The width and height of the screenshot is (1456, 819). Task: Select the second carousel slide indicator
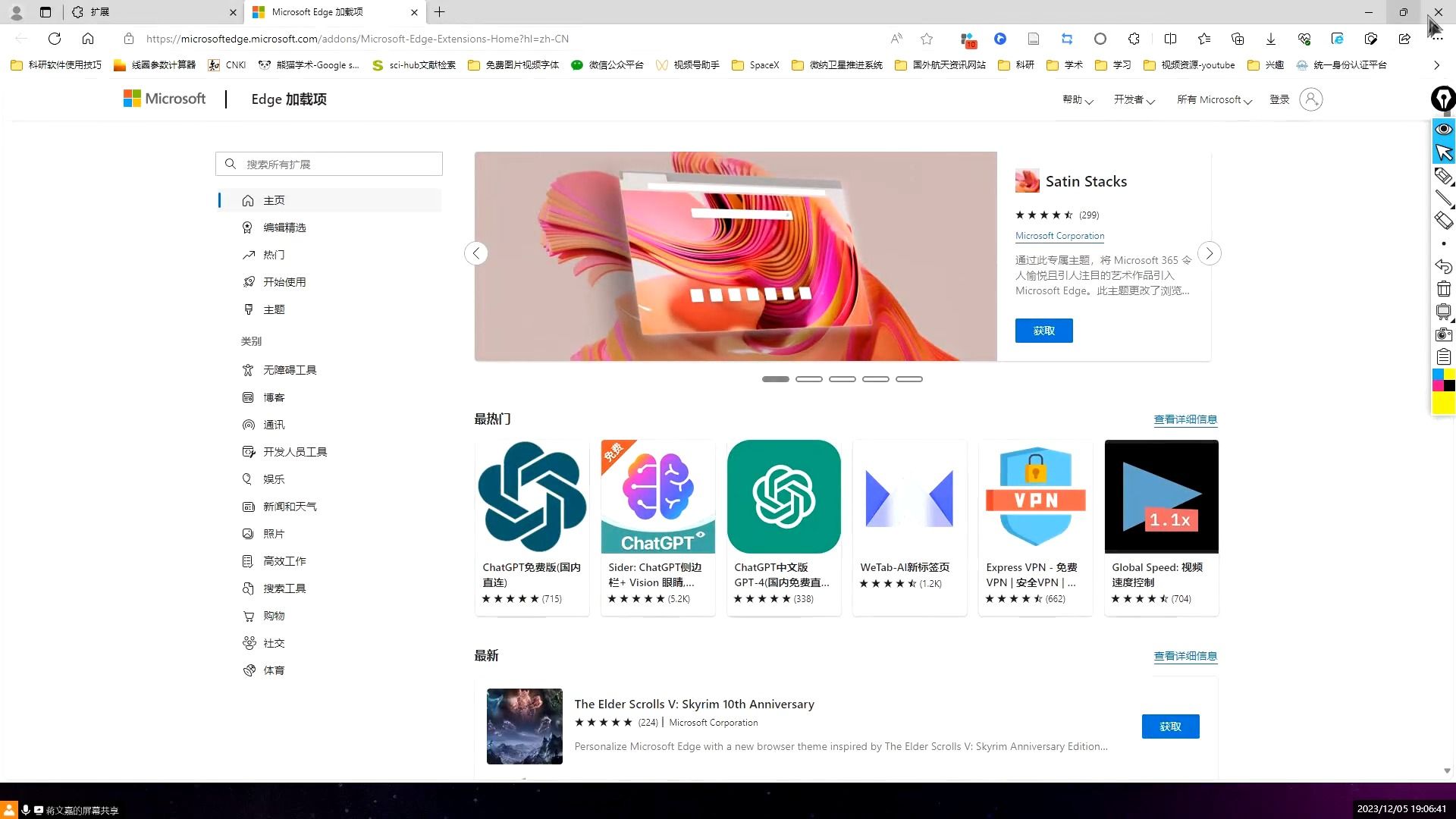[x=808, y=379]
